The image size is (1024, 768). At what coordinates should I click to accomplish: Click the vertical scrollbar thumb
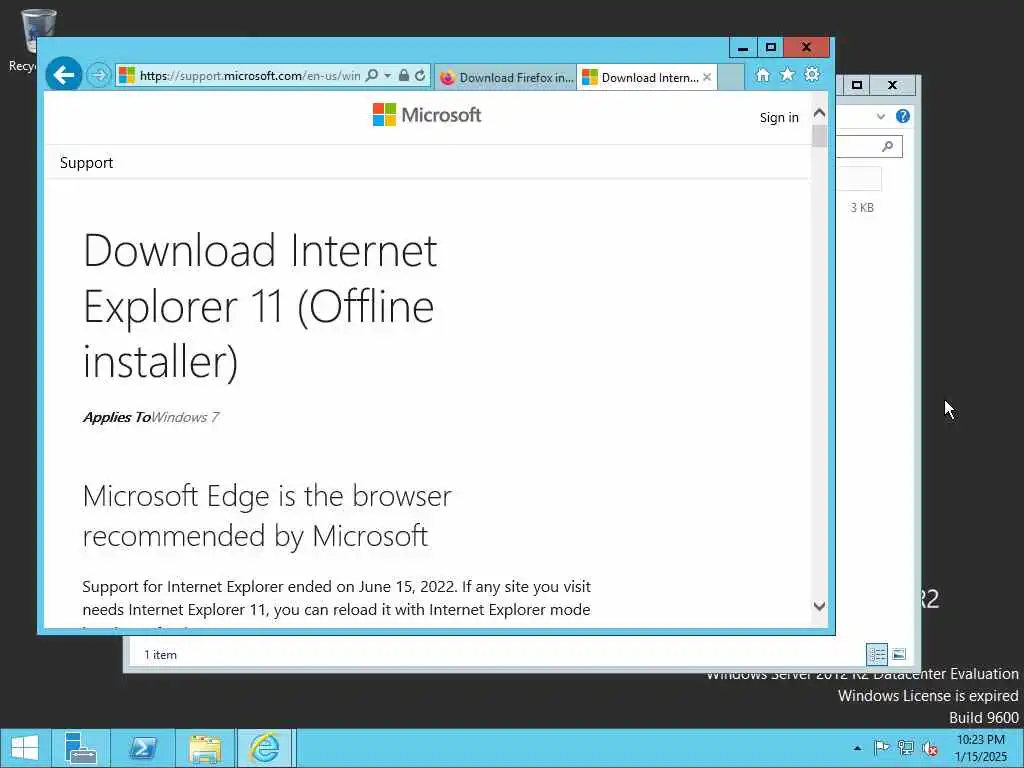coord(819,136)
